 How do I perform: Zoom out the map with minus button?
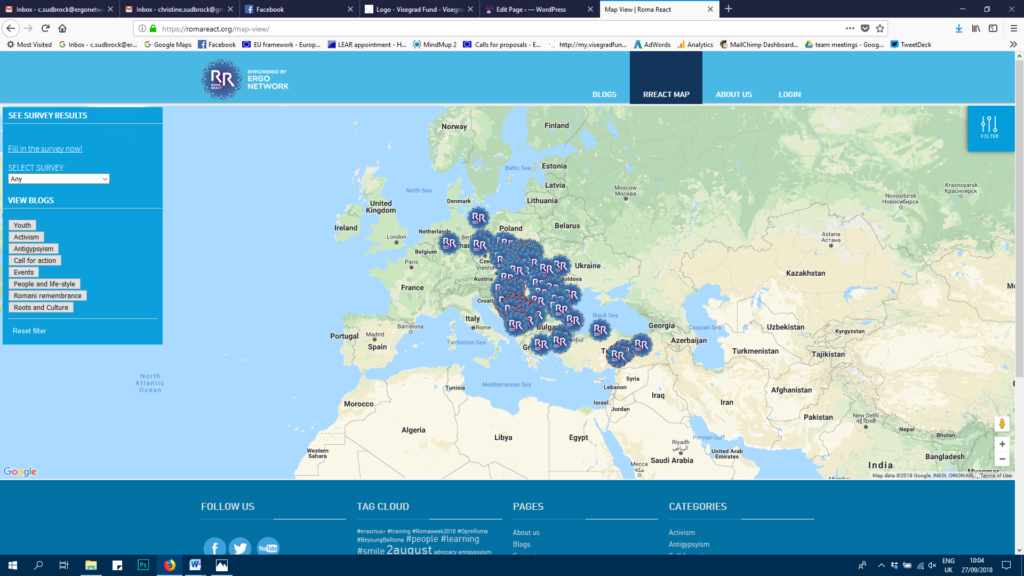coord(1002,459)
